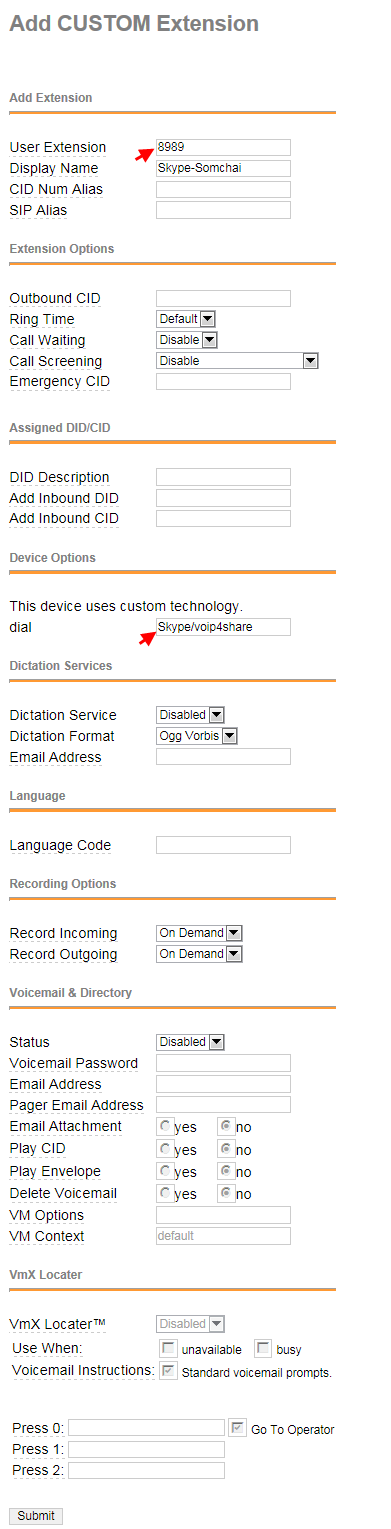Click the Add Inbound DID field
Screen dimensions: 391x1529
pos(223,498)
